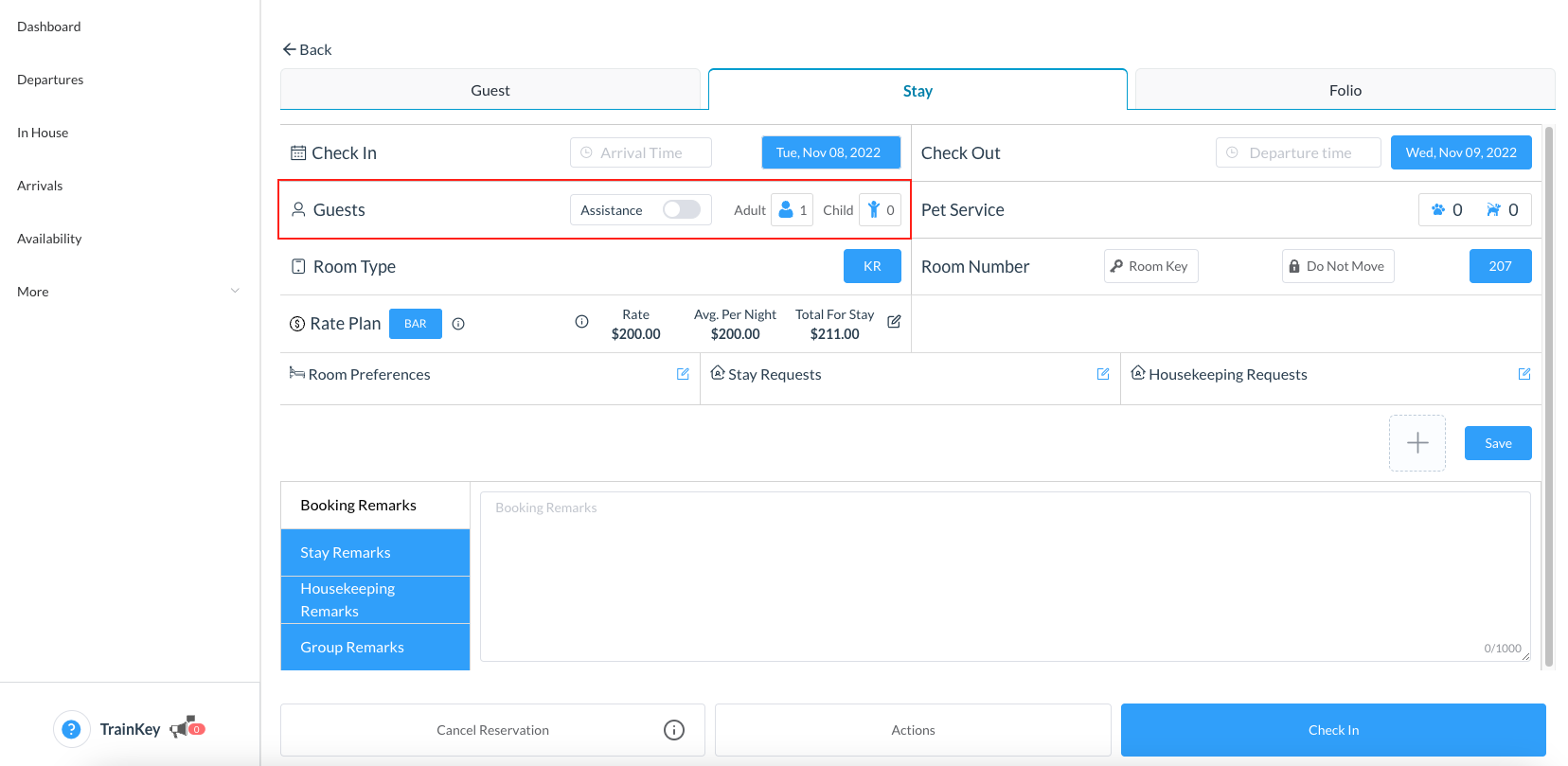Edit the rate using the Total For Stay pencil icon
Image resolution: width=1568 pixels, height=766 pixels.
coord(894,322)
